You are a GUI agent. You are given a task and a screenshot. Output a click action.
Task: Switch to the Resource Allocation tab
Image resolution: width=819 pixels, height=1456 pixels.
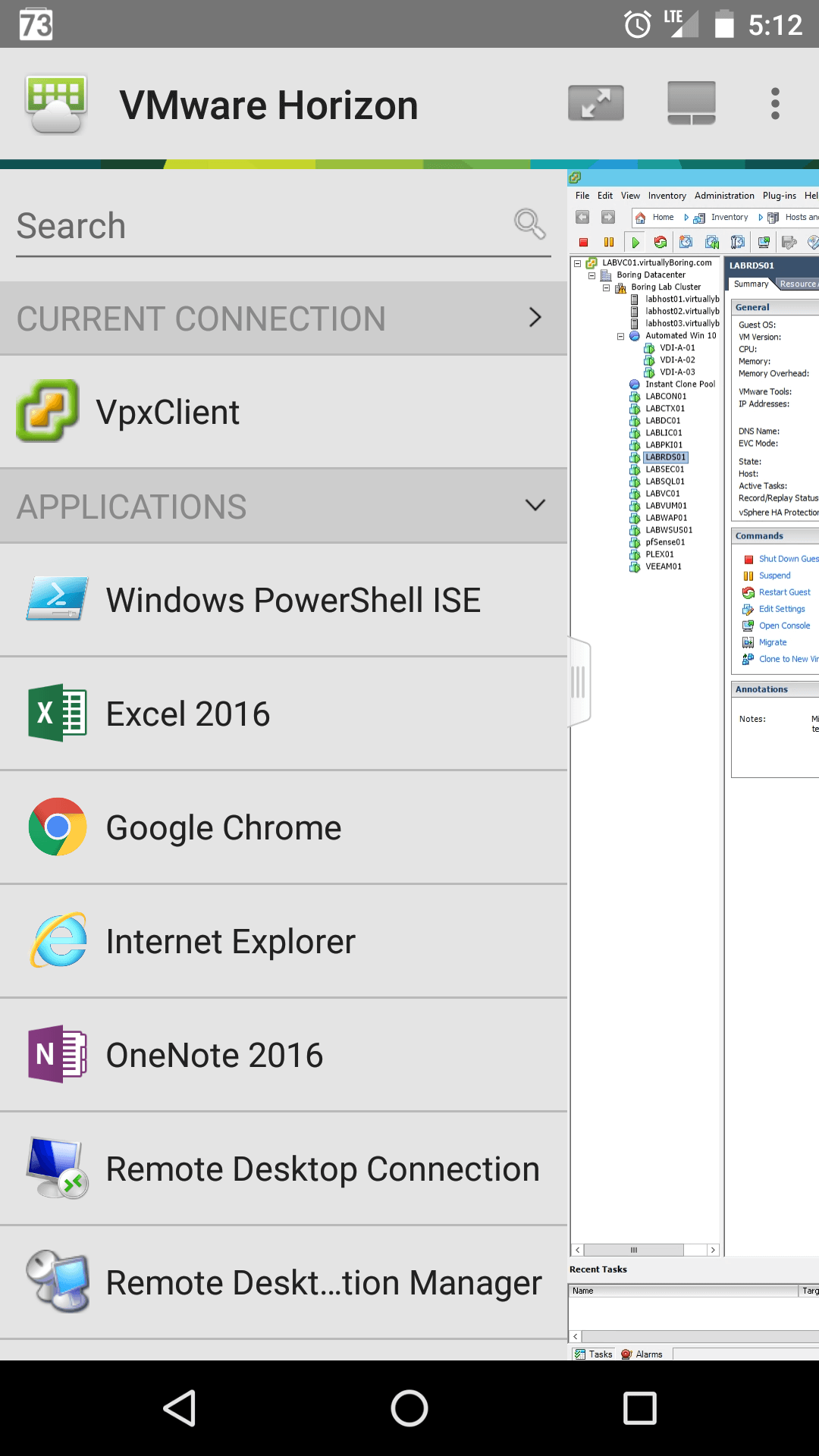coord(798,284)
